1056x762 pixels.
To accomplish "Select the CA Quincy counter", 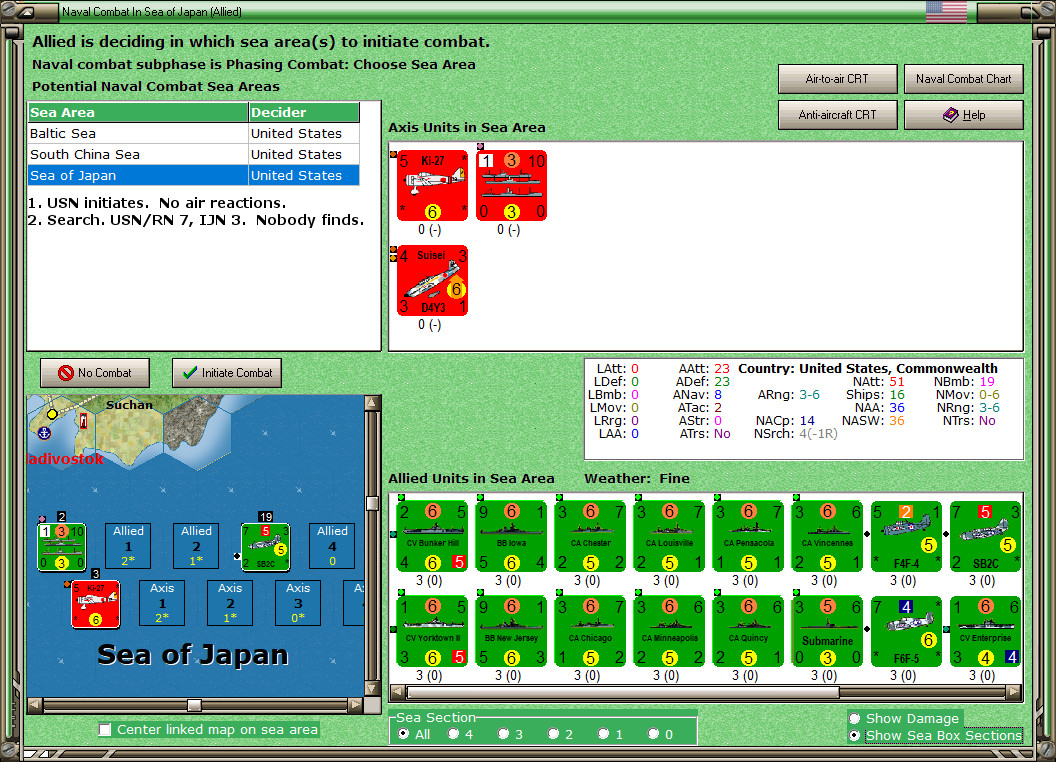I will click(748, 631).
